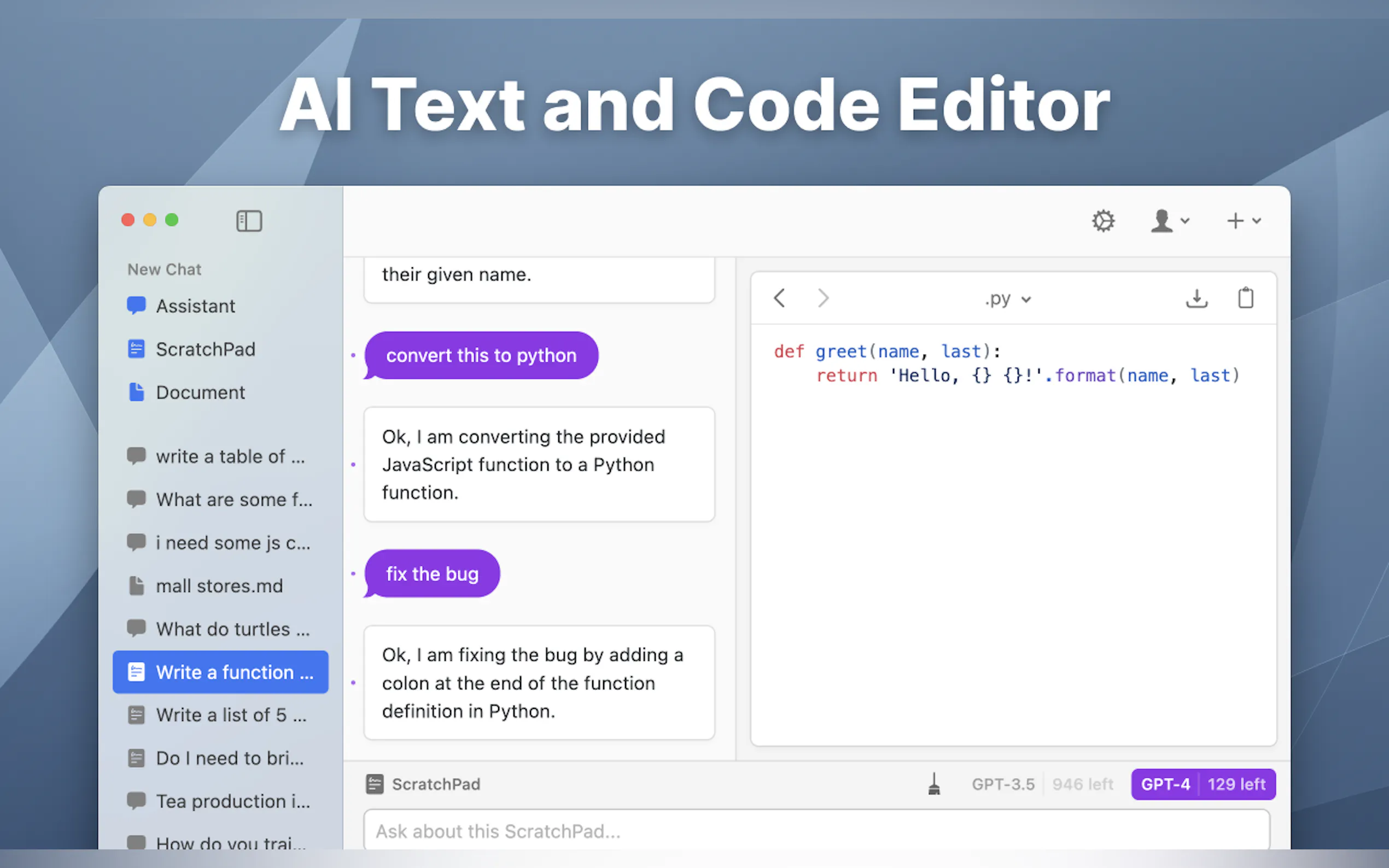Focus the Ask about this ScratchPad field
Screen dimensions: 1389x868
tap(815, 831)
